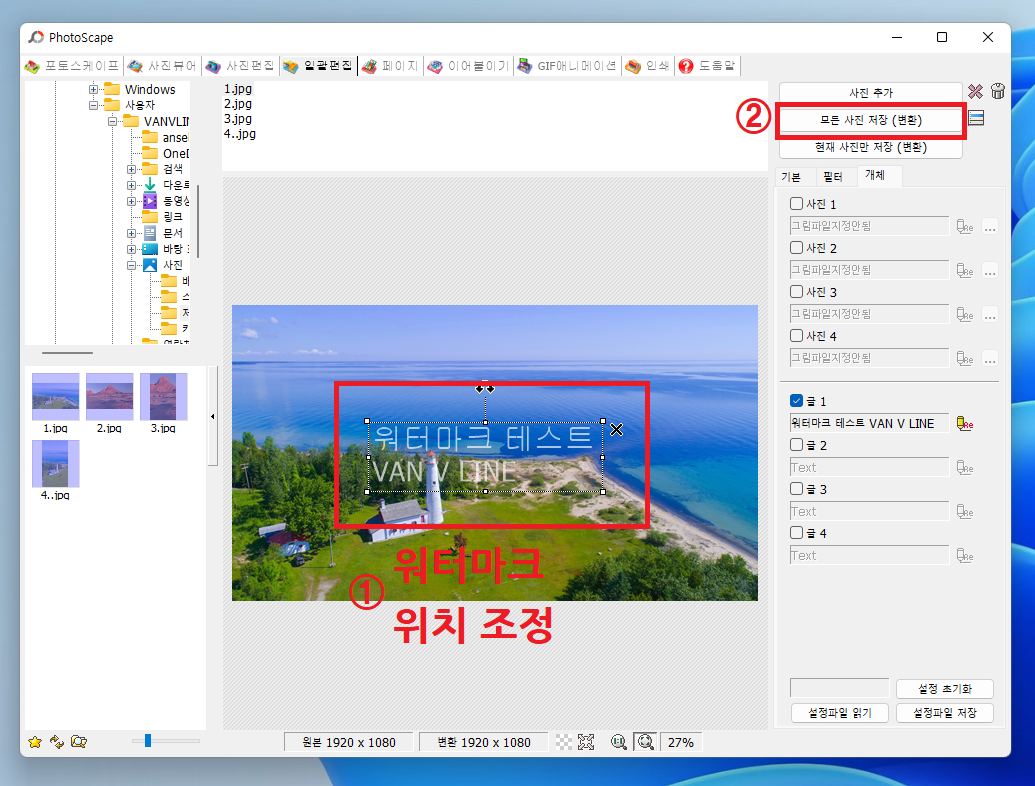Enable the 글 3 checkbox

pos(796,488)
